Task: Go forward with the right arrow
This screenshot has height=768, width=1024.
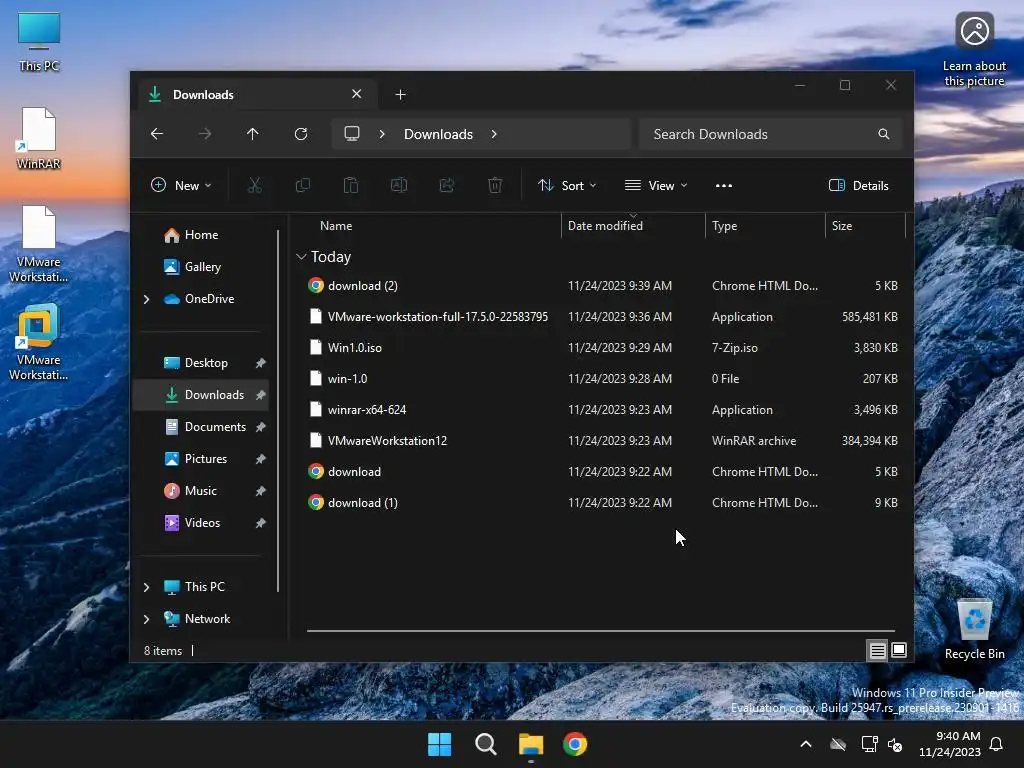Action: click(205, 134)
